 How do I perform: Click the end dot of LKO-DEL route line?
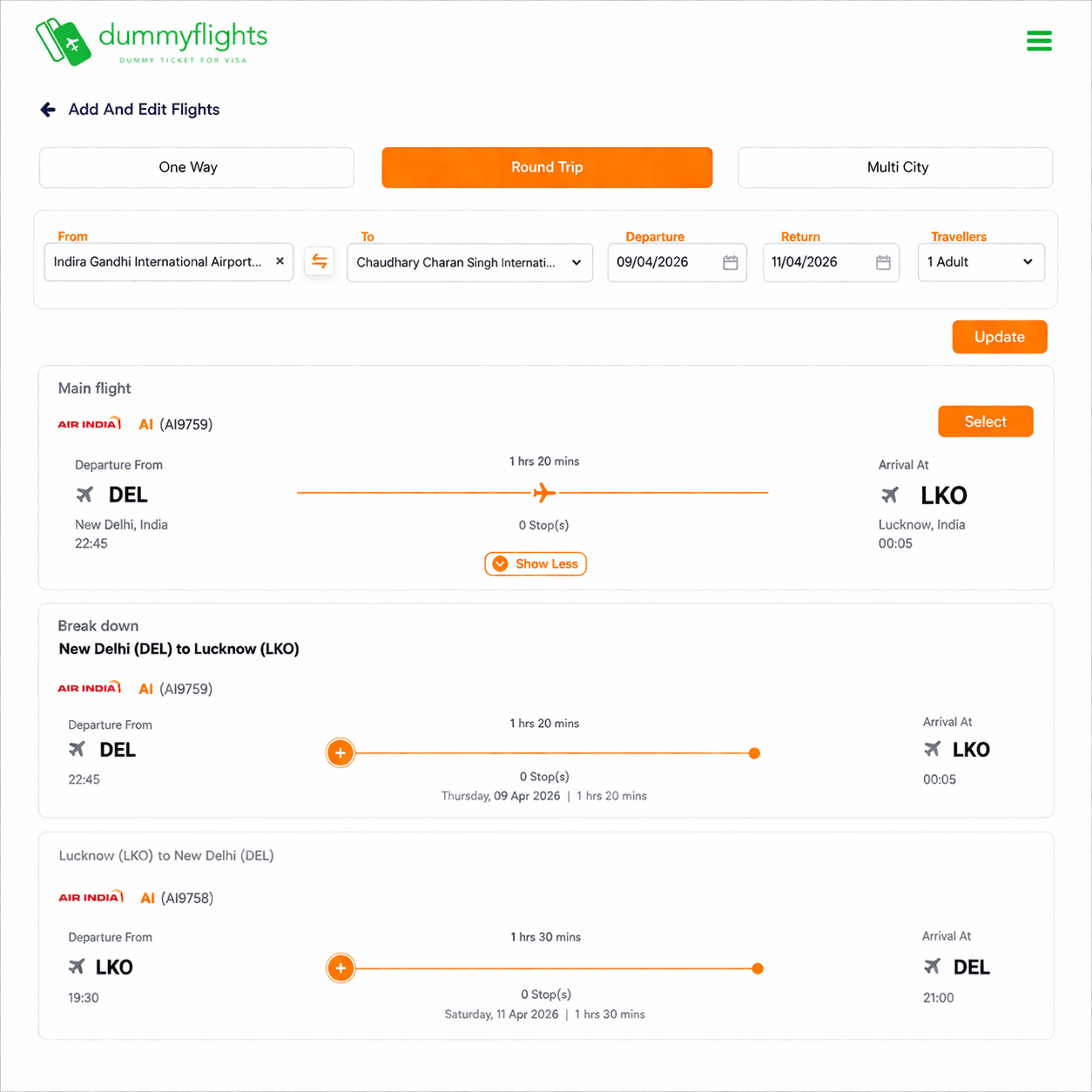pos(758,968)
